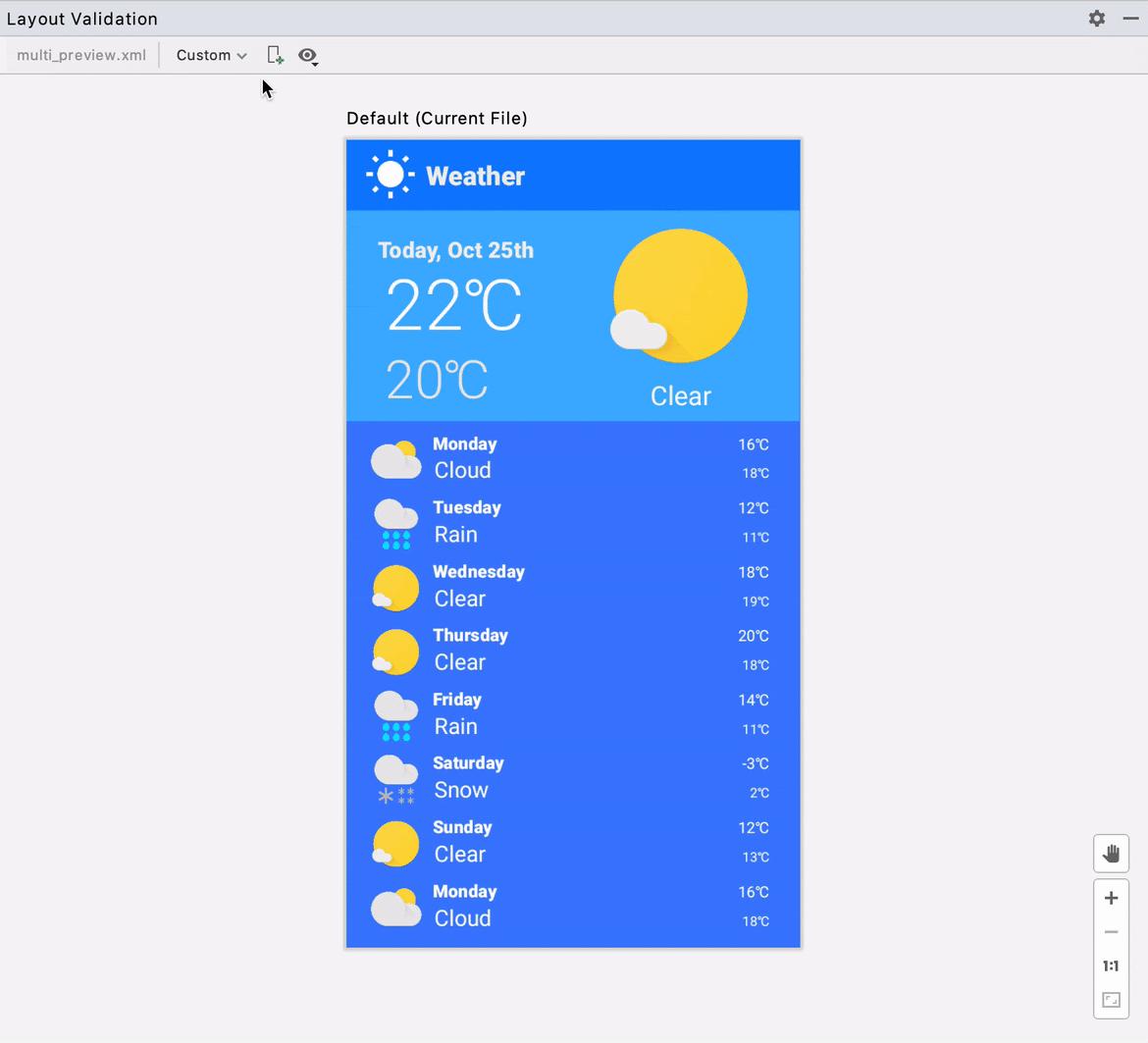Open the Custom configuration dropdown
The image size is (1148, 1043).
[209, 55]
